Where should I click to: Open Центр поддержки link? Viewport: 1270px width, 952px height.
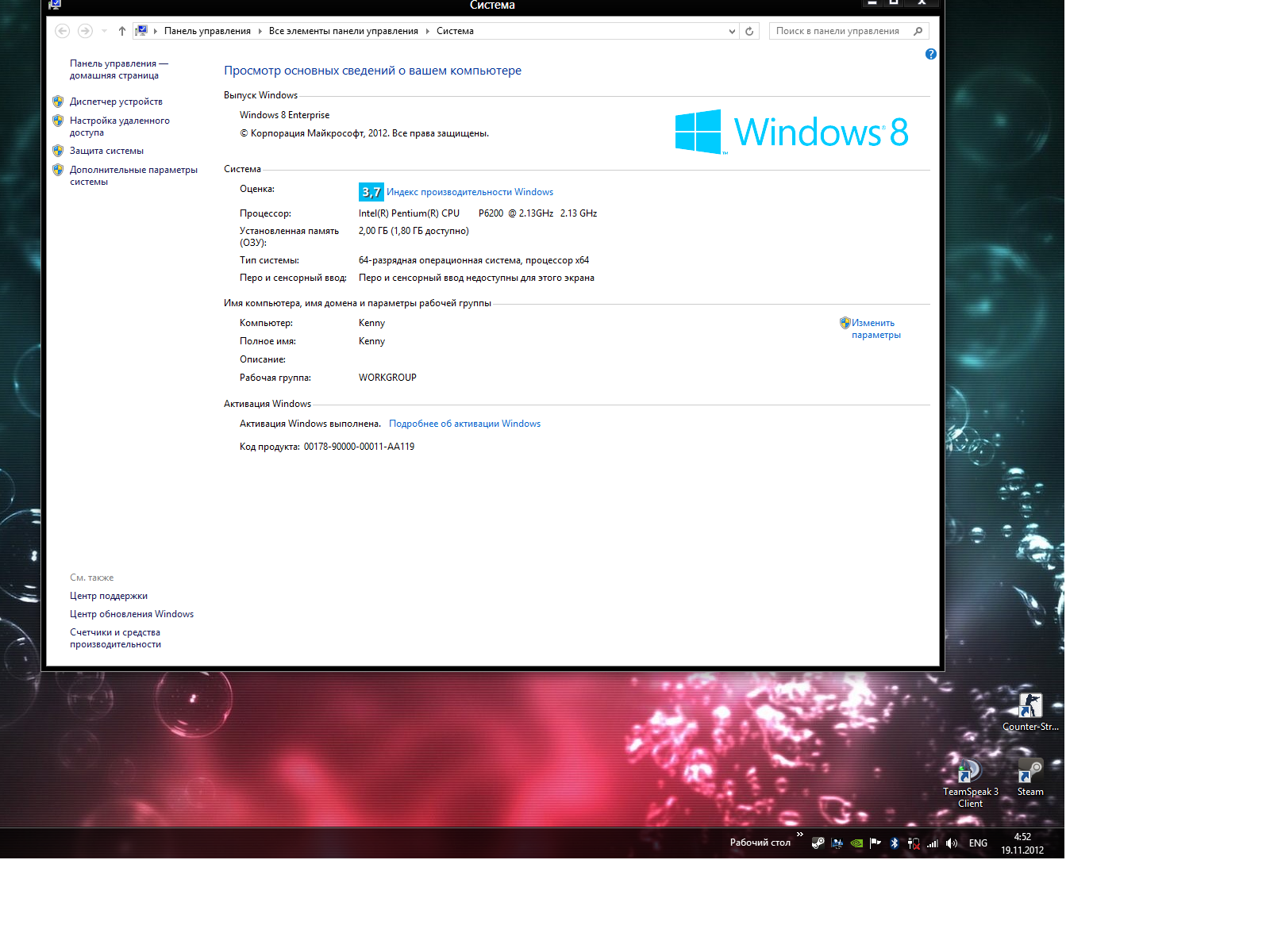(109, 596)
